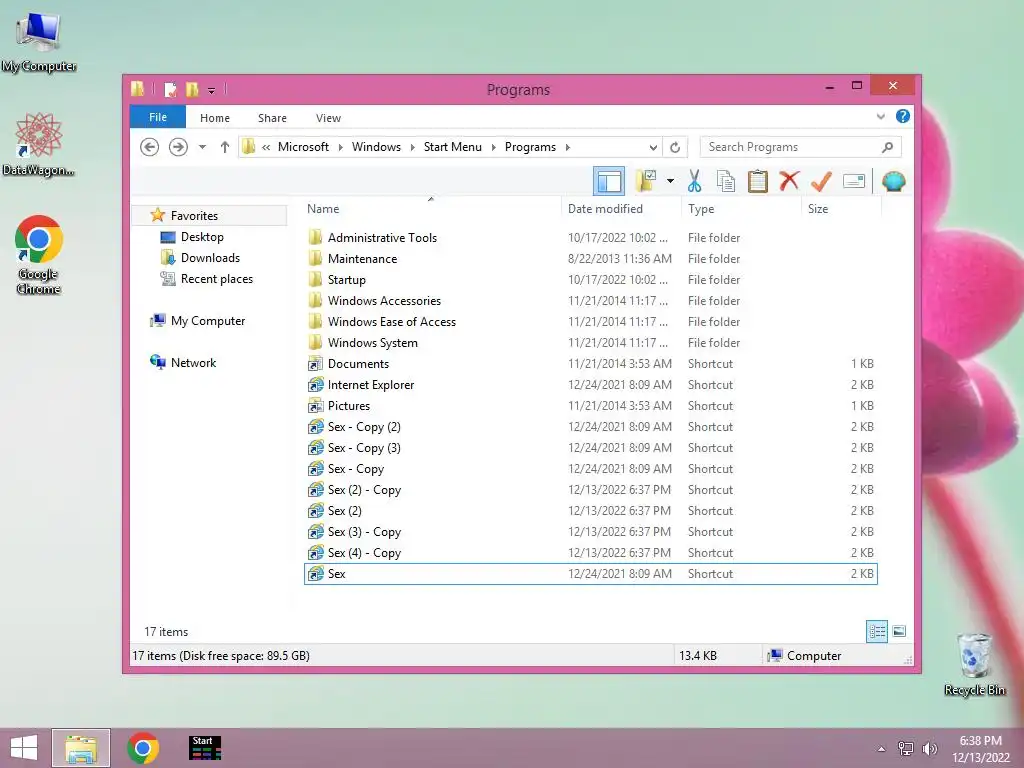
Task: Click the volume speaker tray icon
Action: (x=929, y=749)
